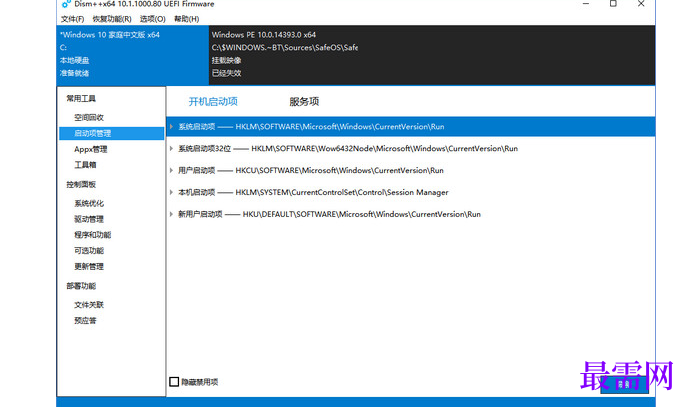This screenshot has height=407, width=692.
Task: Select the HKU\DEFAULT Run registry entry text
Action: [361, 214]
